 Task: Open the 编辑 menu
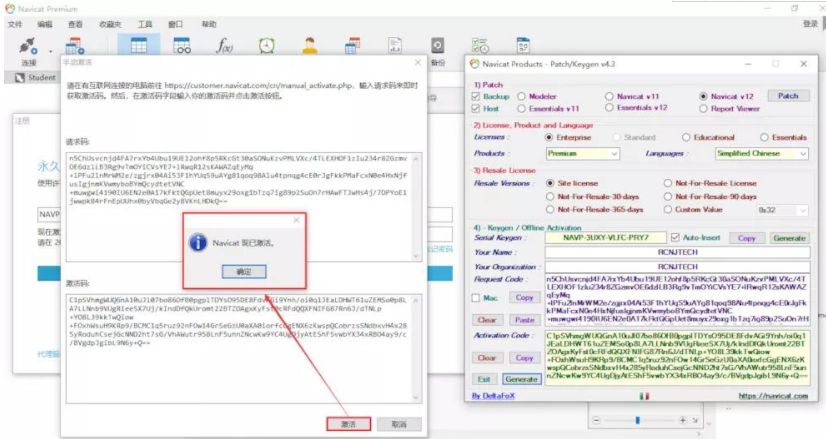click(x=45, y=24)
